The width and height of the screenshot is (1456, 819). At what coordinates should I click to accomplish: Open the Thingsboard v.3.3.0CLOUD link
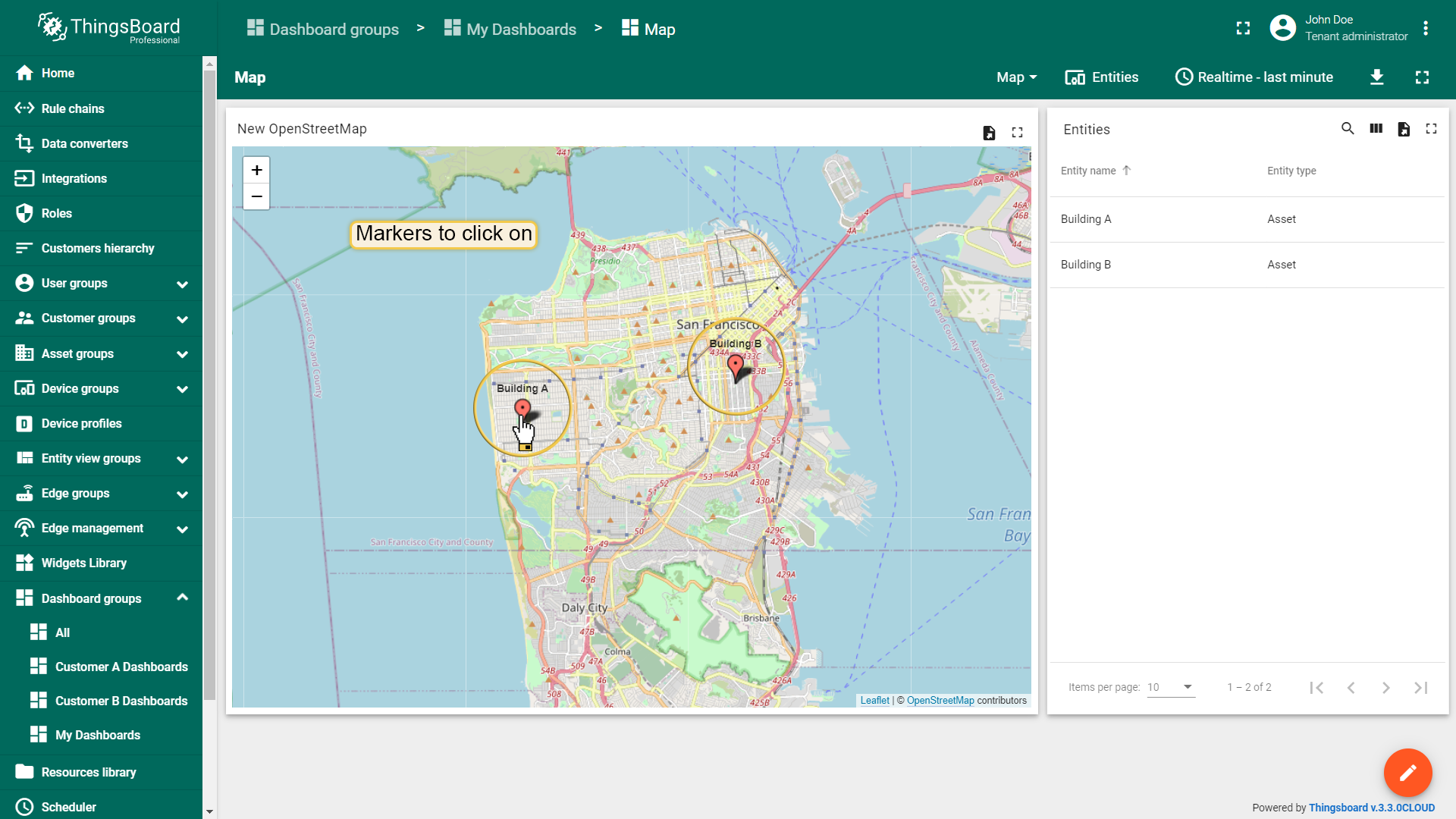pos(1372,808)
